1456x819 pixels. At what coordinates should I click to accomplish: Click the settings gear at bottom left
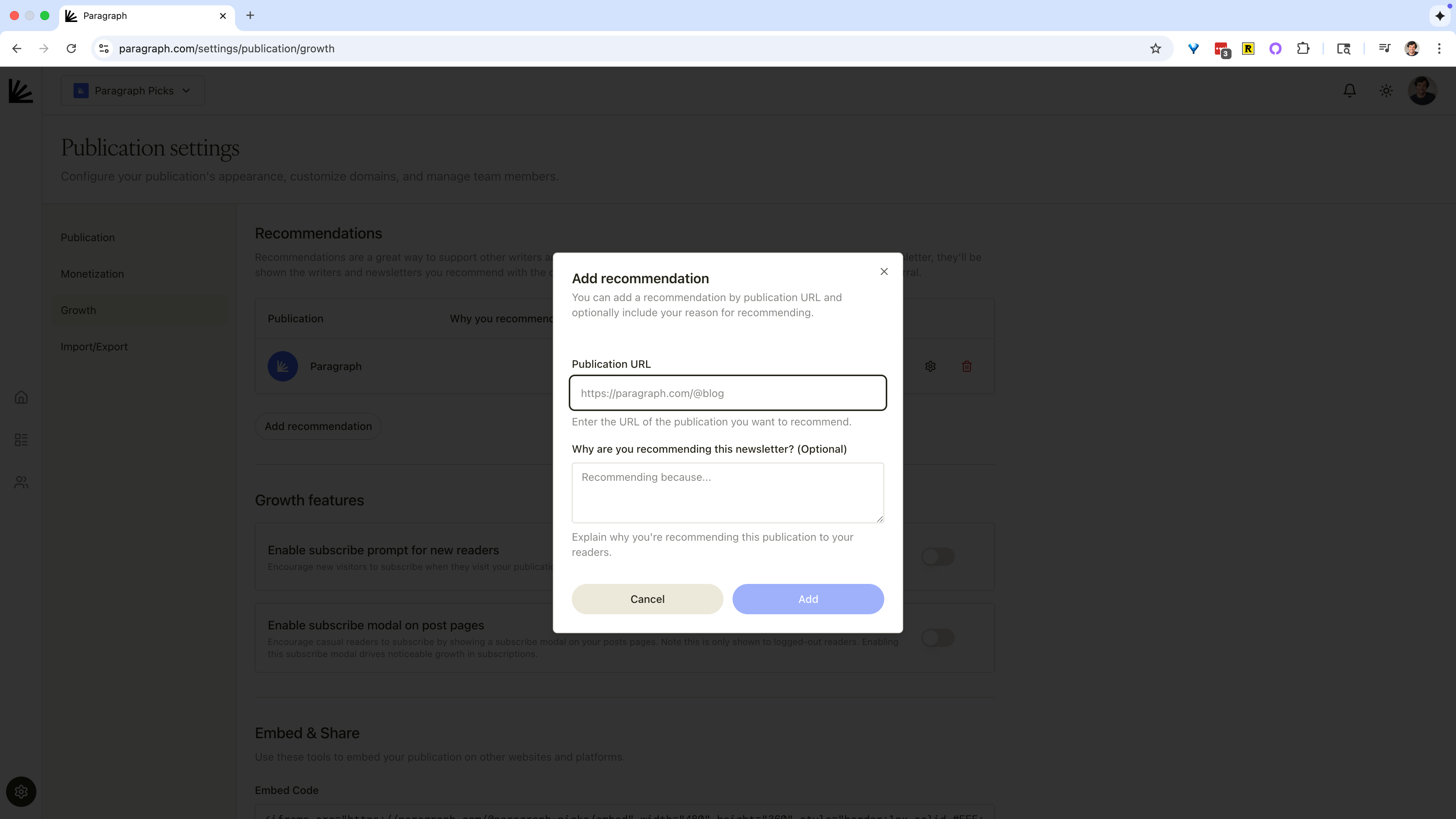tap(21, 791)
